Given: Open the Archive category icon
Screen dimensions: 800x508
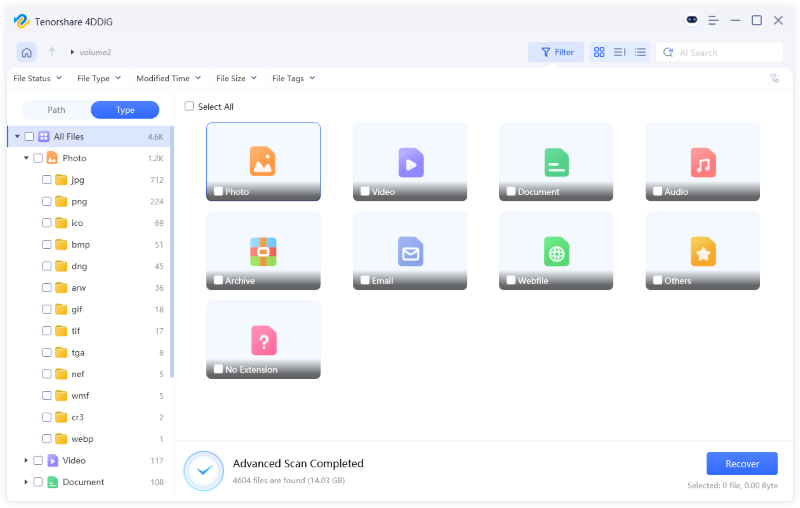Looking at the screenshot, I should 263,251.
